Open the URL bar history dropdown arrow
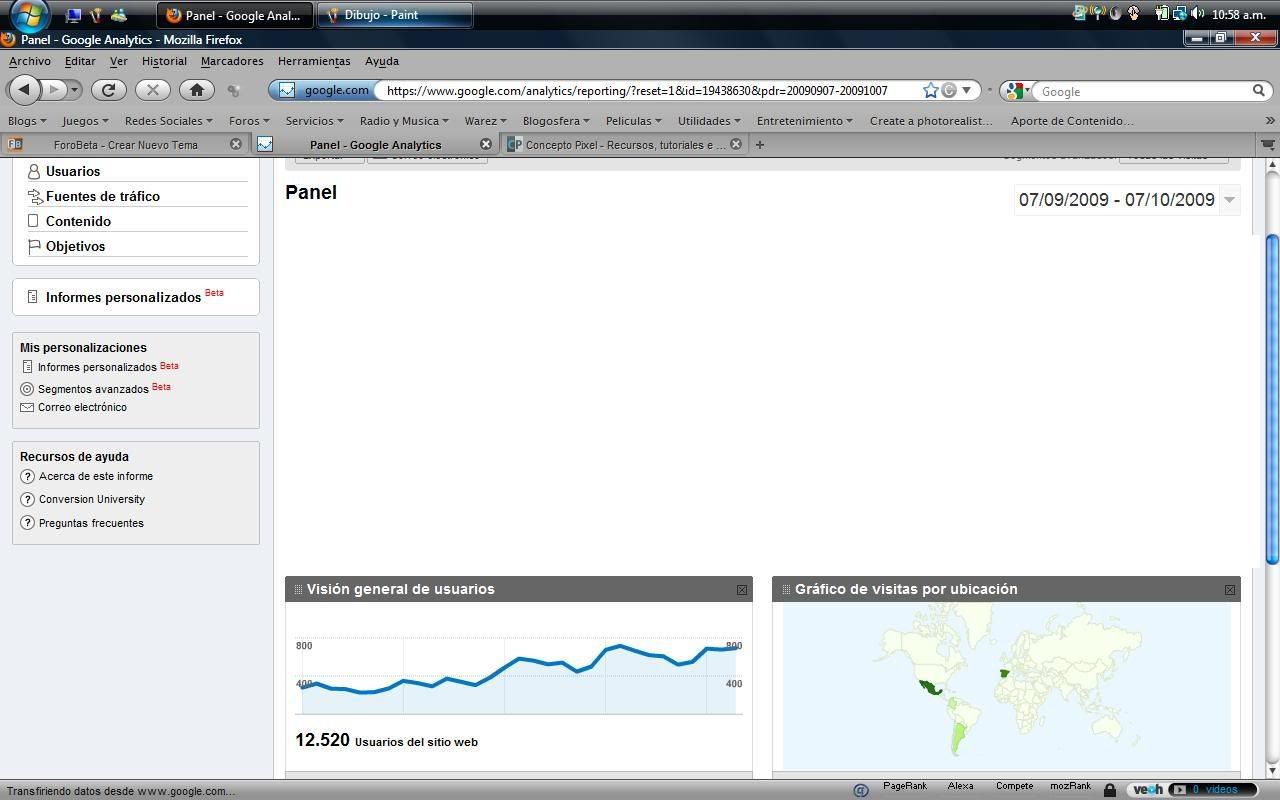Image resolution: width=1280 pixels, height=800 pixels. pos(966,90)
